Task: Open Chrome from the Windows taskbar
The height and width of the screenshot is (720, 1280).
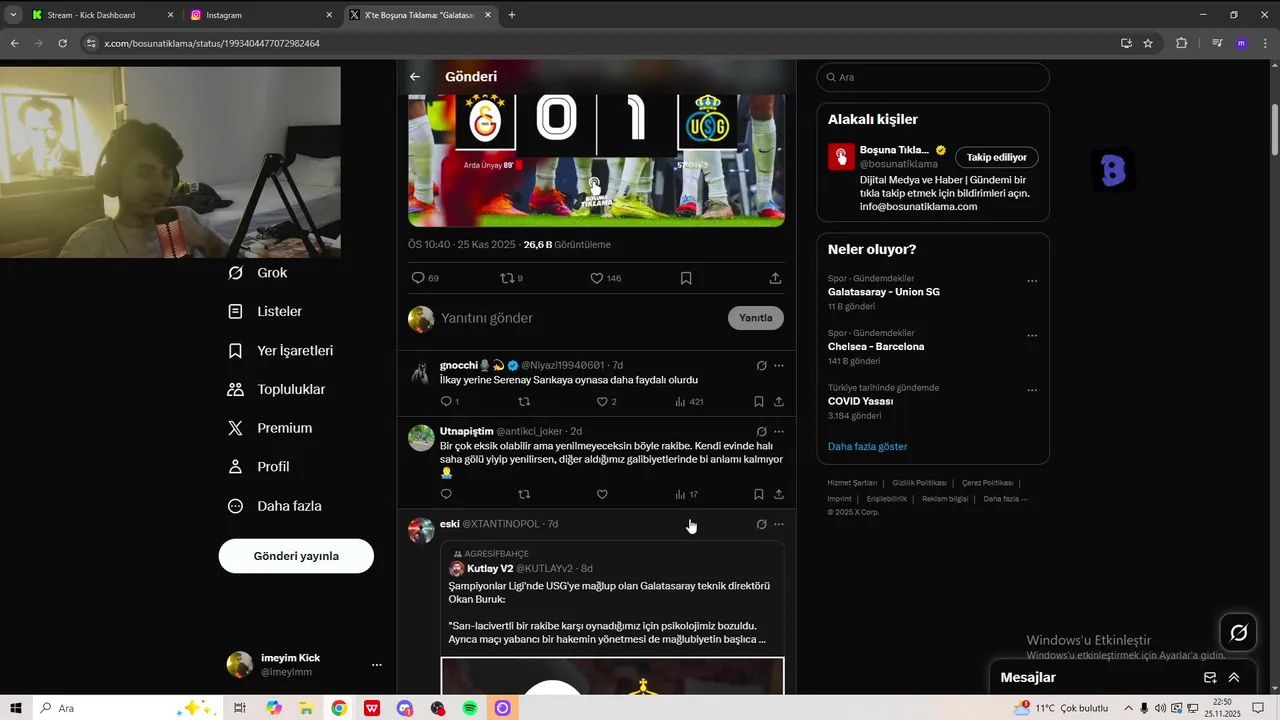Action: 339,708
